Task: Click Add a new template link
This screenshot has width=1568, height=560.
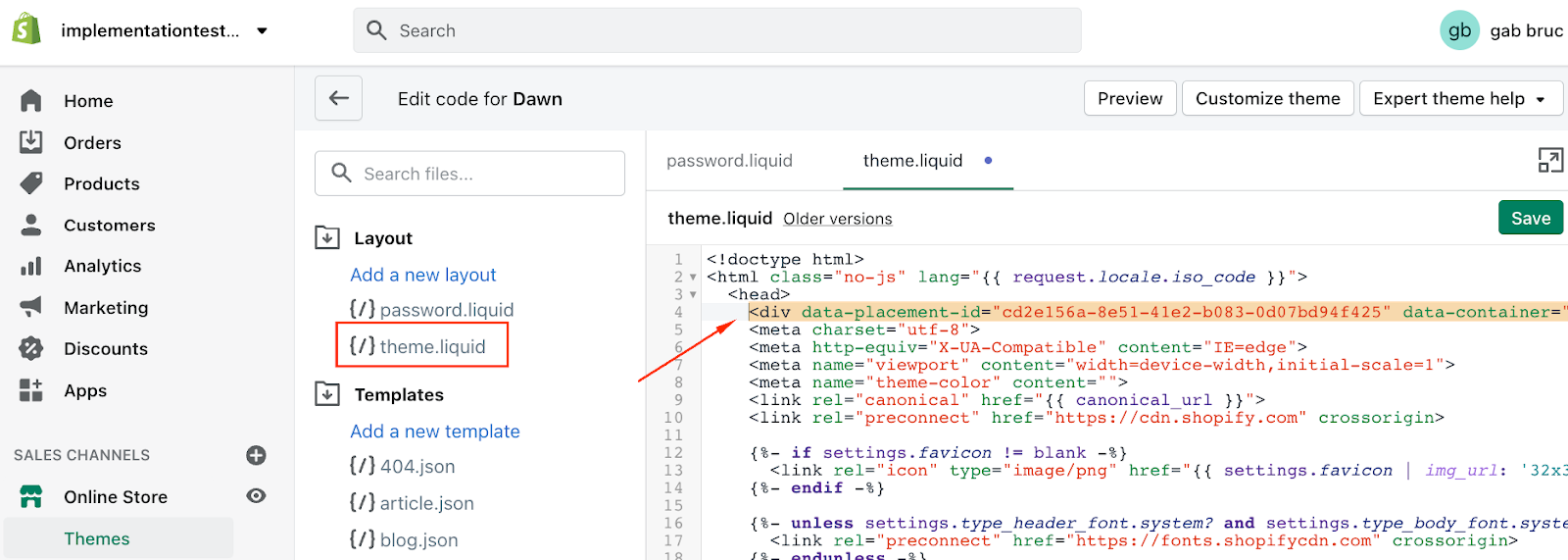Action: point(434,432)
